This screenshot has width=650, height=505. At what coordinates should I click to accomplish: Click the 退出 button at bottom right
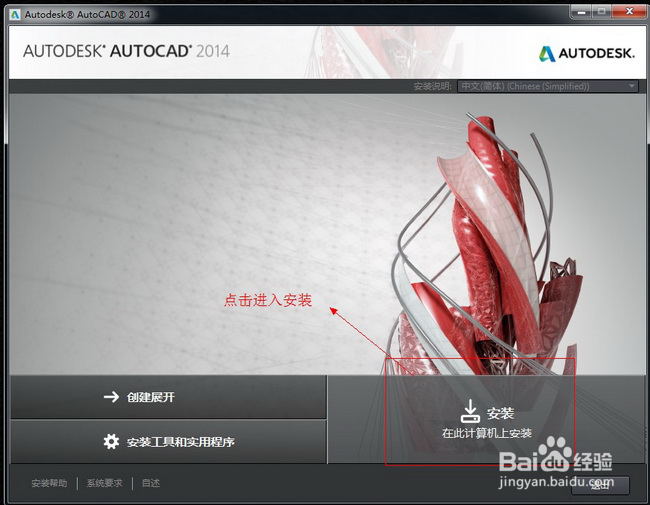click(x=600, y=485)
